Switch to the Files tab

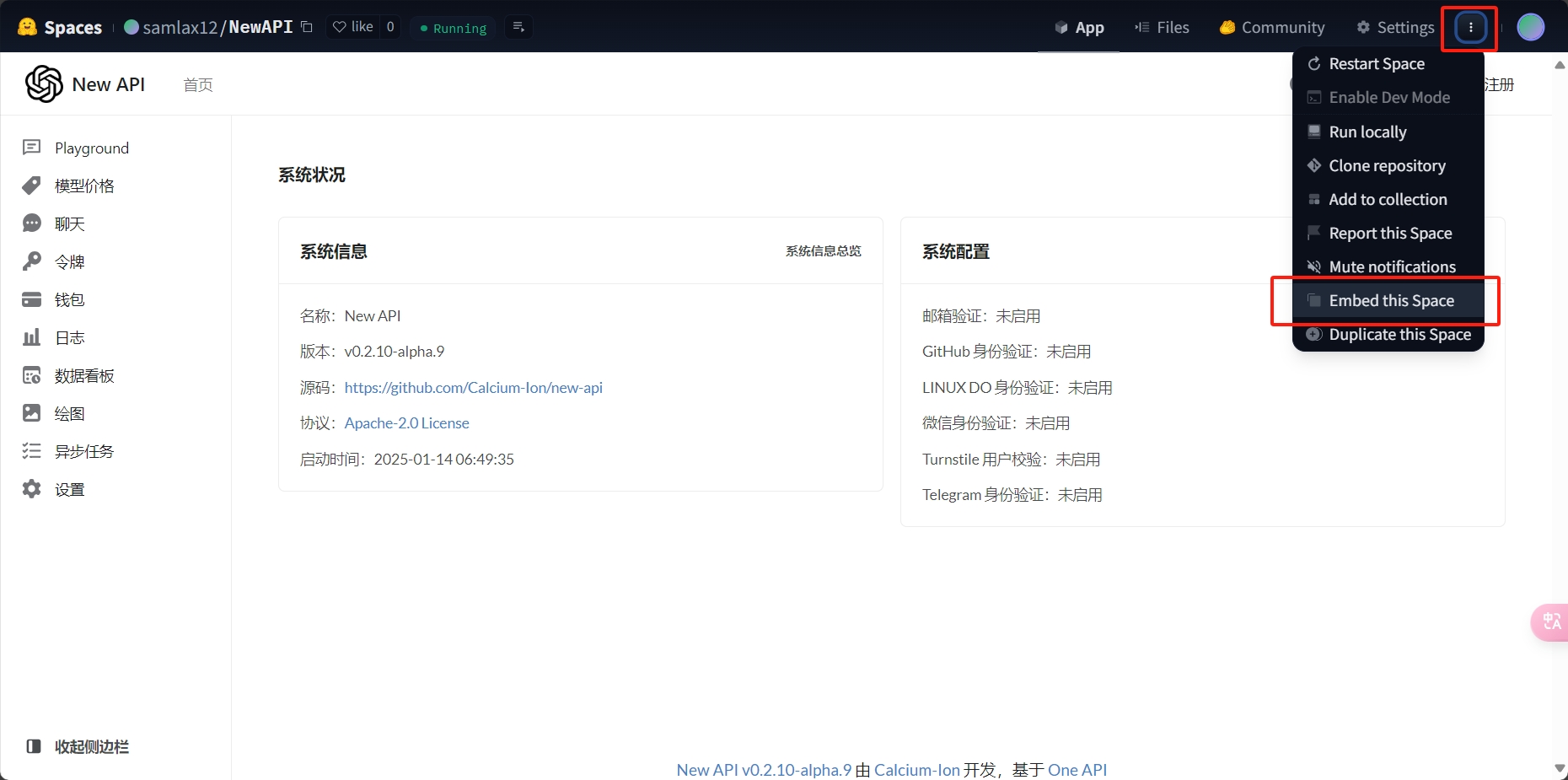click(x=1162, y=27)
